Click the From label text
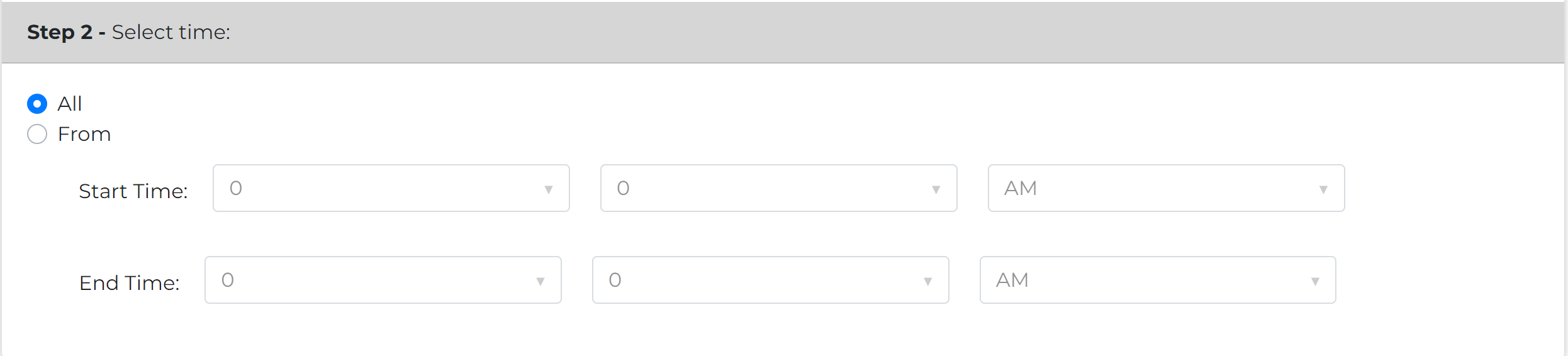1568x356 pixels. [x=84, y=134]
